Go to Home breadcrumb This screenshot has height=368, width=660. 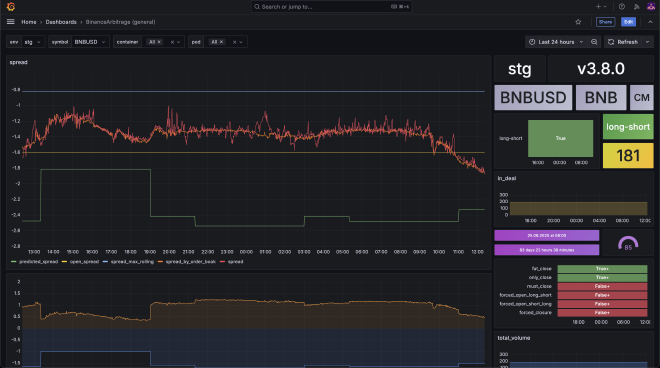click(29, 22)
